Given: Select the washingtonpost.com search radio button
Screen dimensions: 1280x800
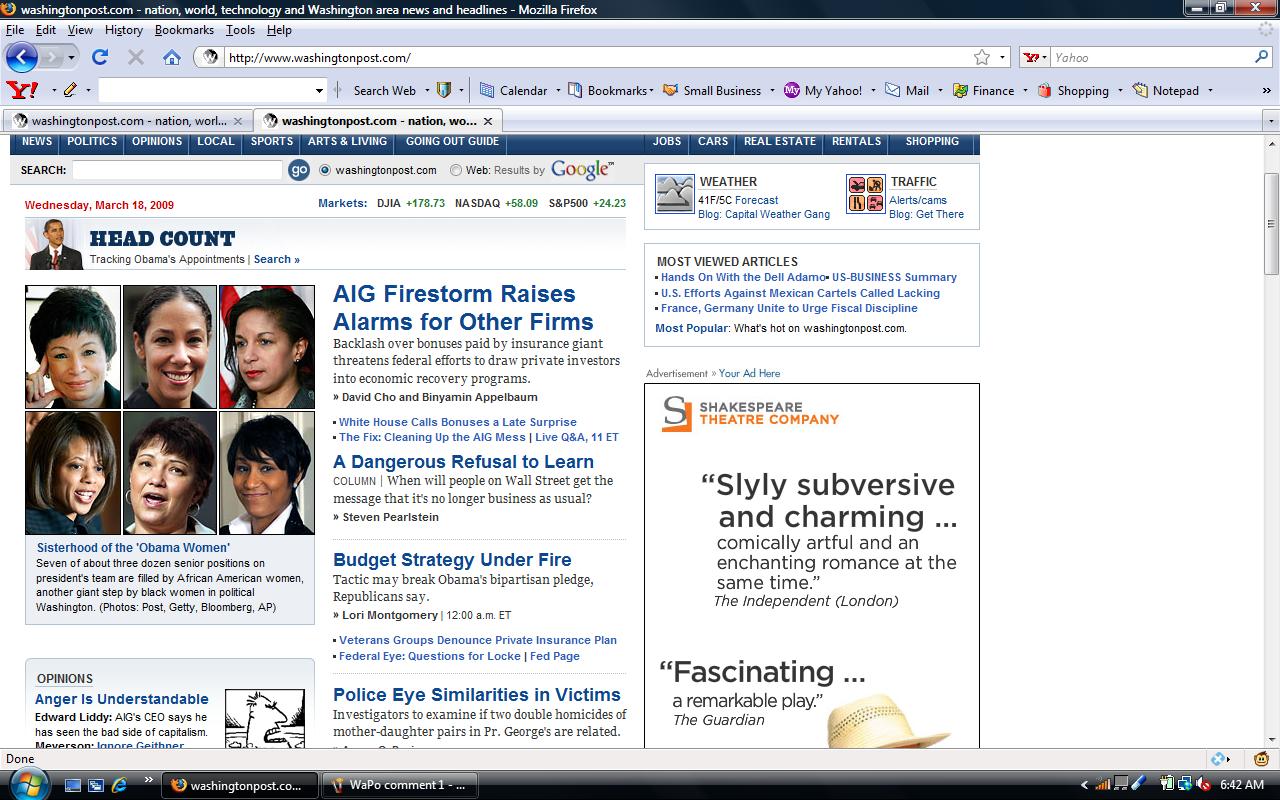Looking at the screenshot, I should coord(325,170).
